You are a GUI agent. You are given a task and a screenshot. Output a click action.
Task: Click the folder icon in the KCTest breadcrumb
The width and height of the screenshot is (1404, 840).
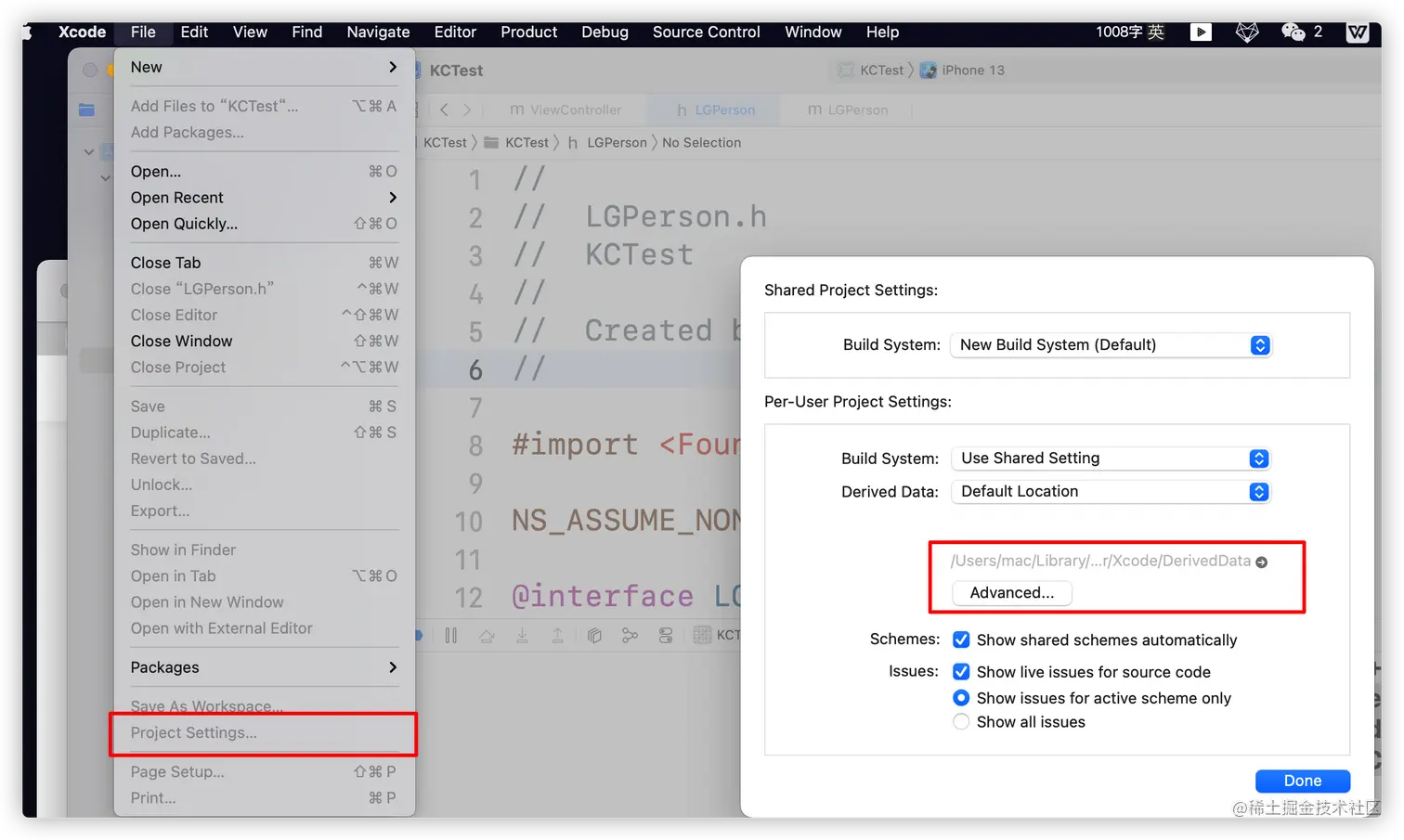click(491, 143)
